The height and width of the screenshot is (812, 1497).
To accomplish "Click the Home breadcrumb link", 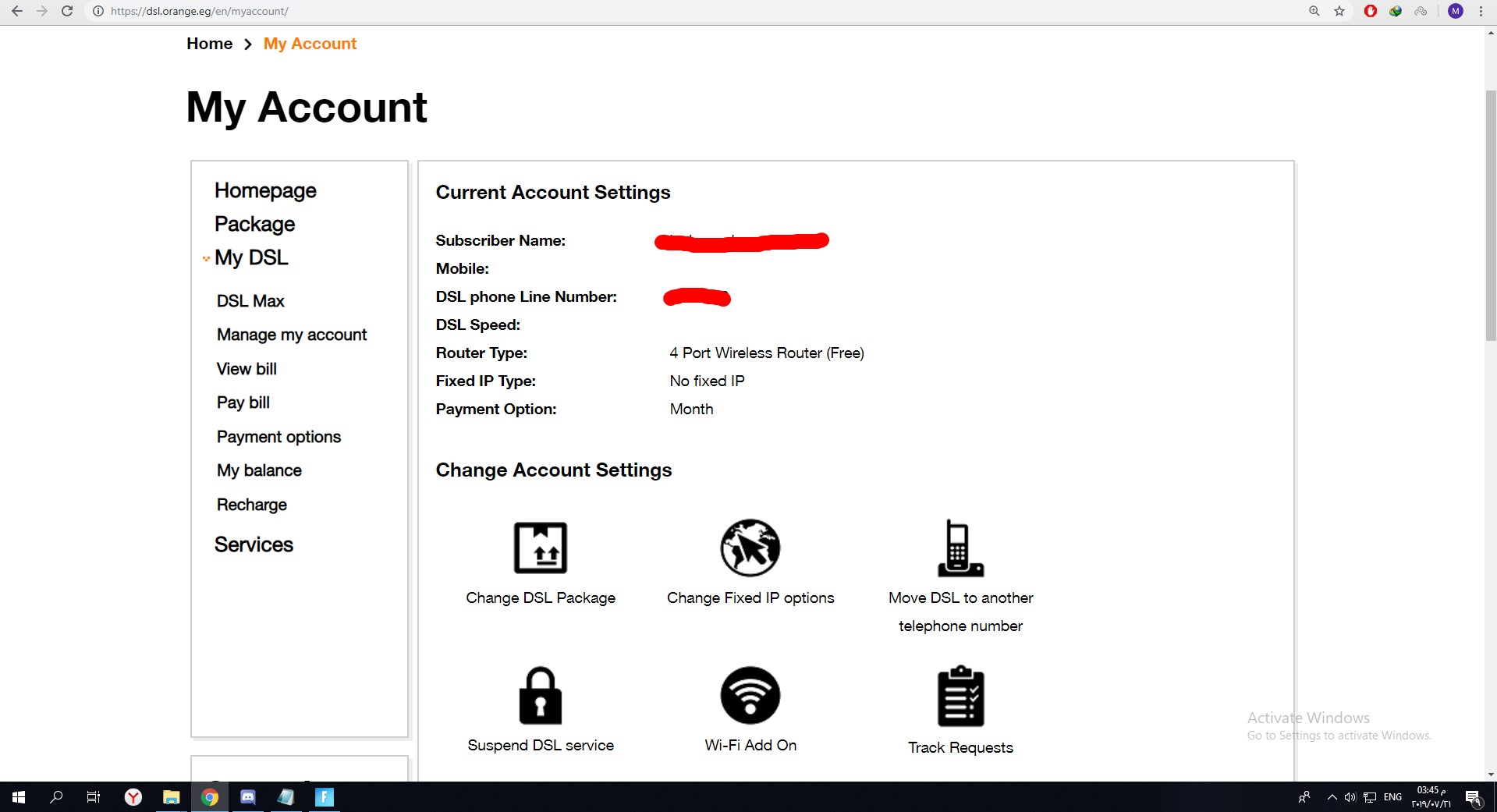I will pos(210,44).
